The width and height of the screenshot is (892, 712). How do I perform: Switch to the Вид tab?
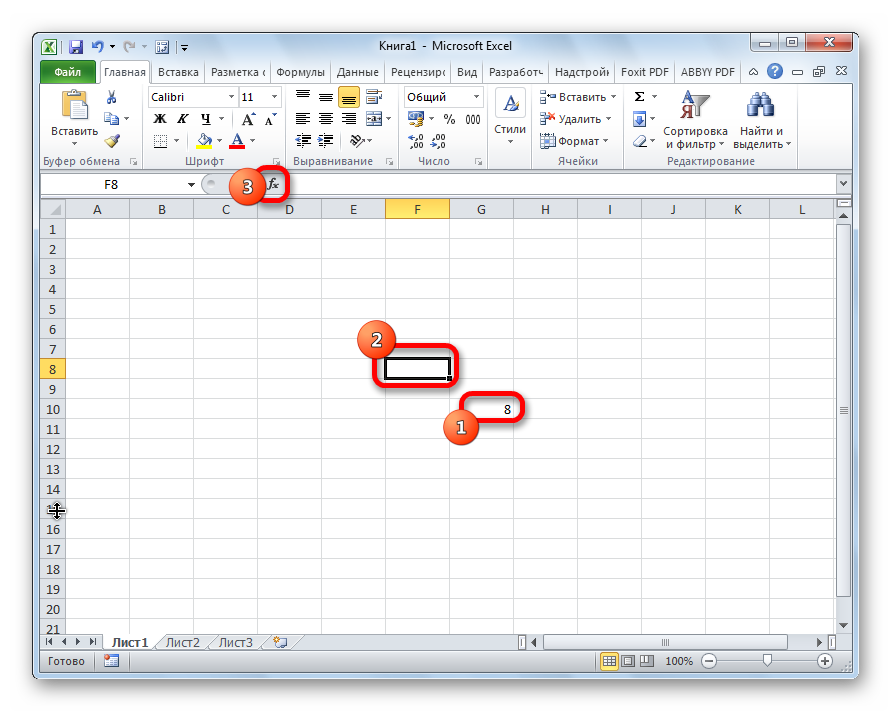[467, 72]
